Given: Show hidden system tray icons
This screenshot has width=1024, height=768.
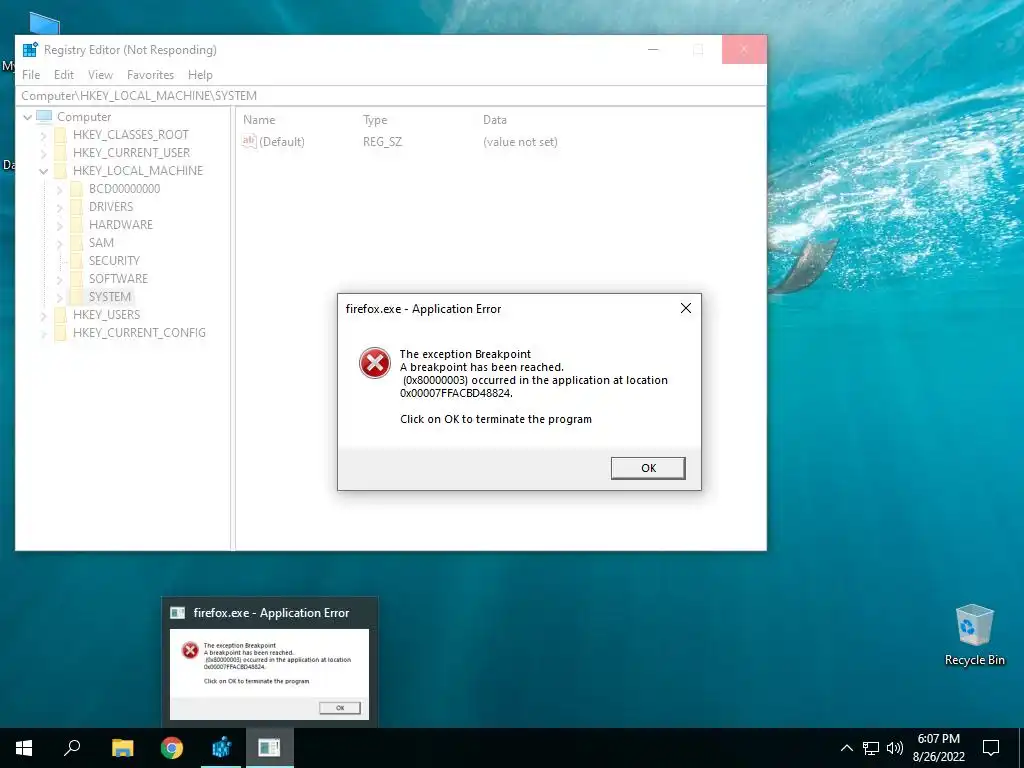Looking at the screenshot, I should click(x=846, y=748).
